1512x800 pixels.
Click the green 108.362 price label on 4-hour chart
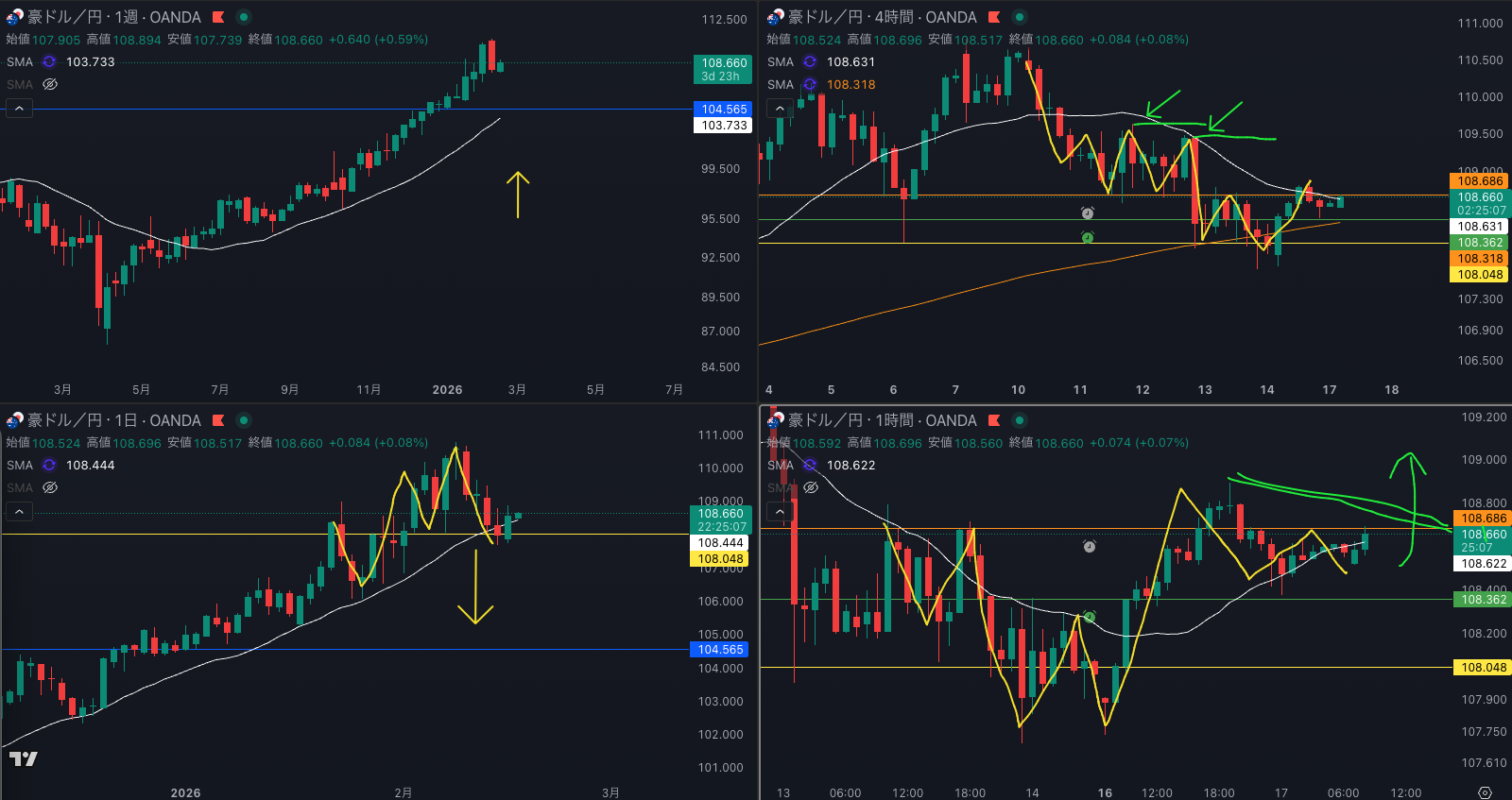(1479, 243)
